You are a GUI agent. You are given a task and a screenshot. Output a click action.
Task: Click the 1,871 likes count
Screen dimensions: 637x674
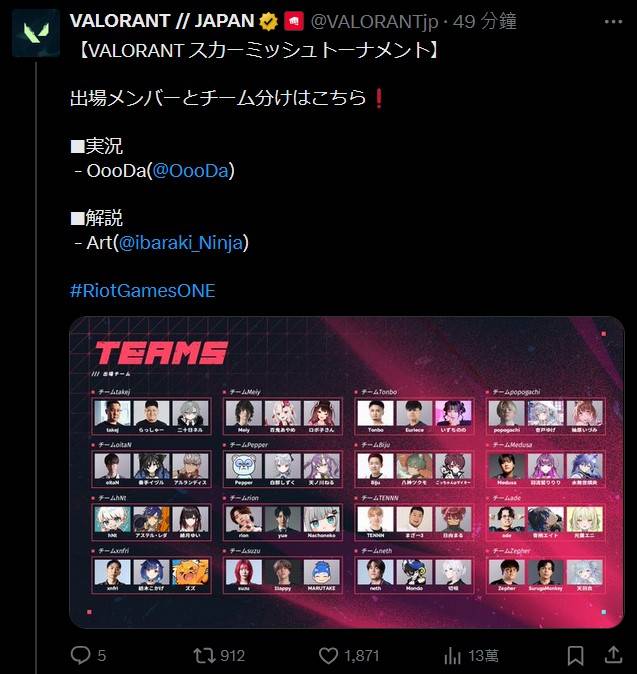(x=361, y=656)
